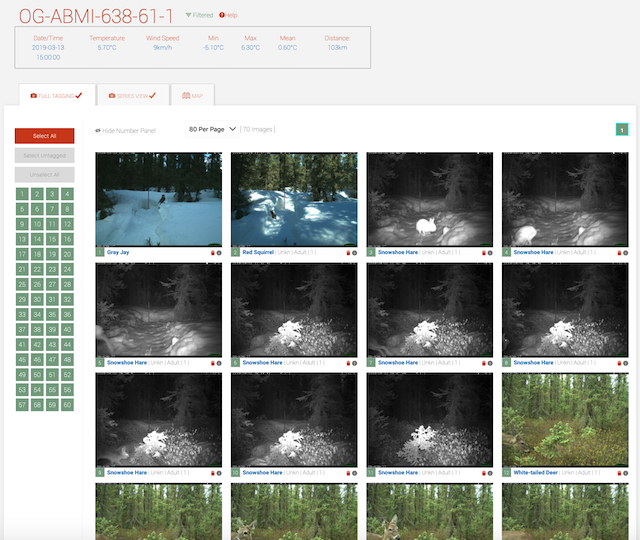
Task: Click the gray circle icon on image 10 row
Action: [x=355, y=473]
